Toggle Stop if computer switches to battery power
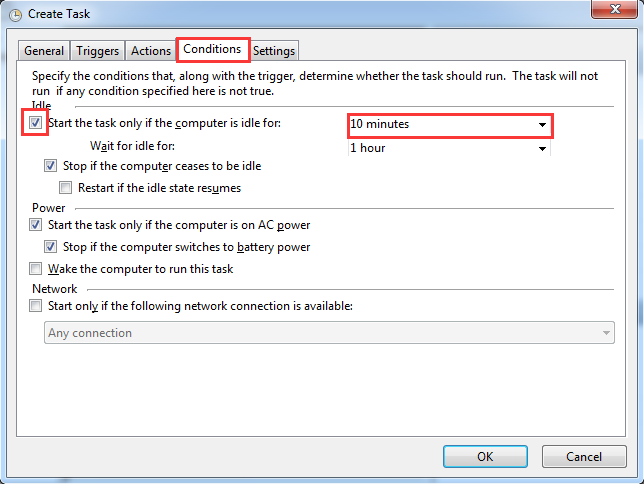This screenshot has height=484, width=644. tap(51, 247)
